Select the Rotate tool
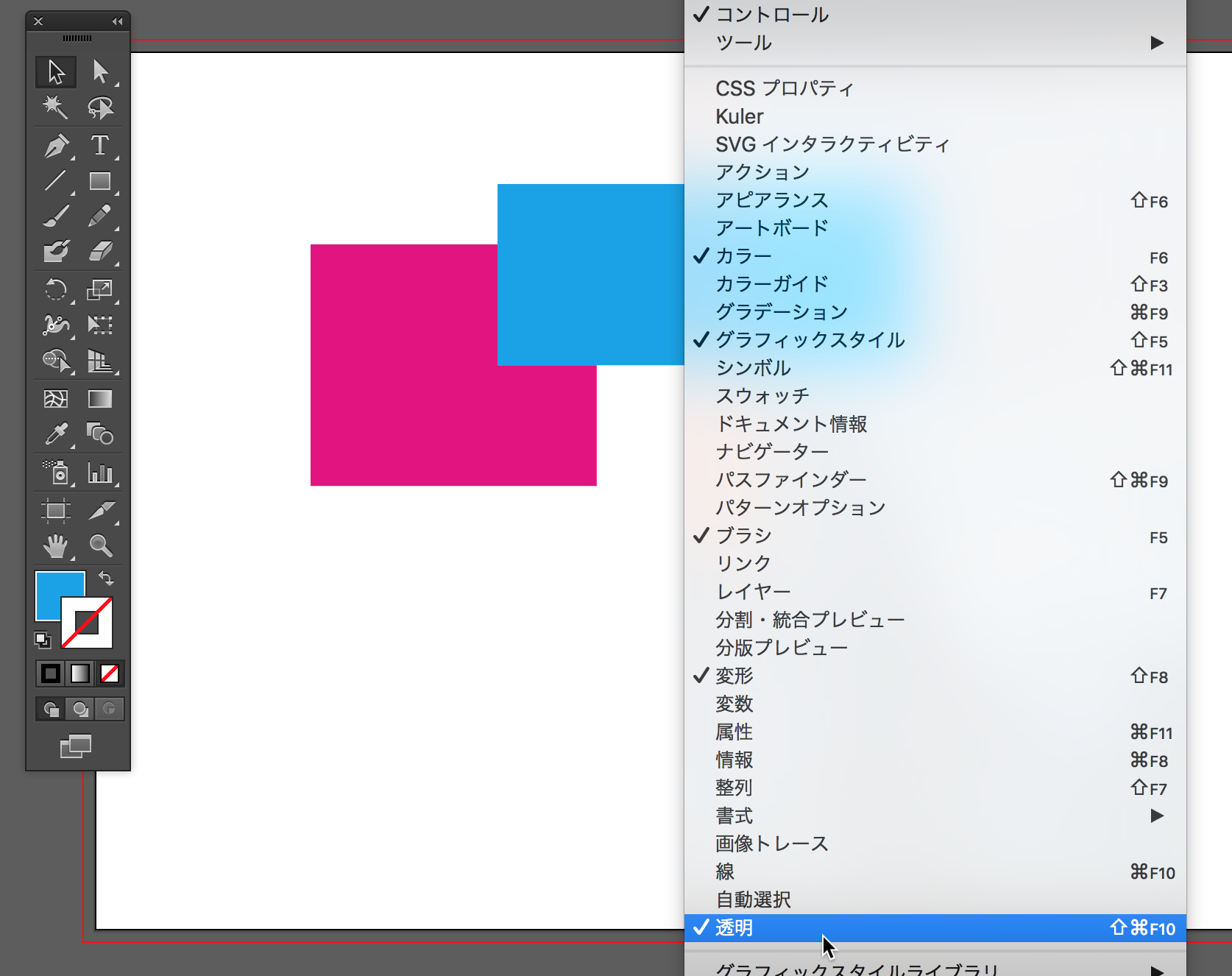The height and width of the screenshot is (976, 1232). pos(56,290)
